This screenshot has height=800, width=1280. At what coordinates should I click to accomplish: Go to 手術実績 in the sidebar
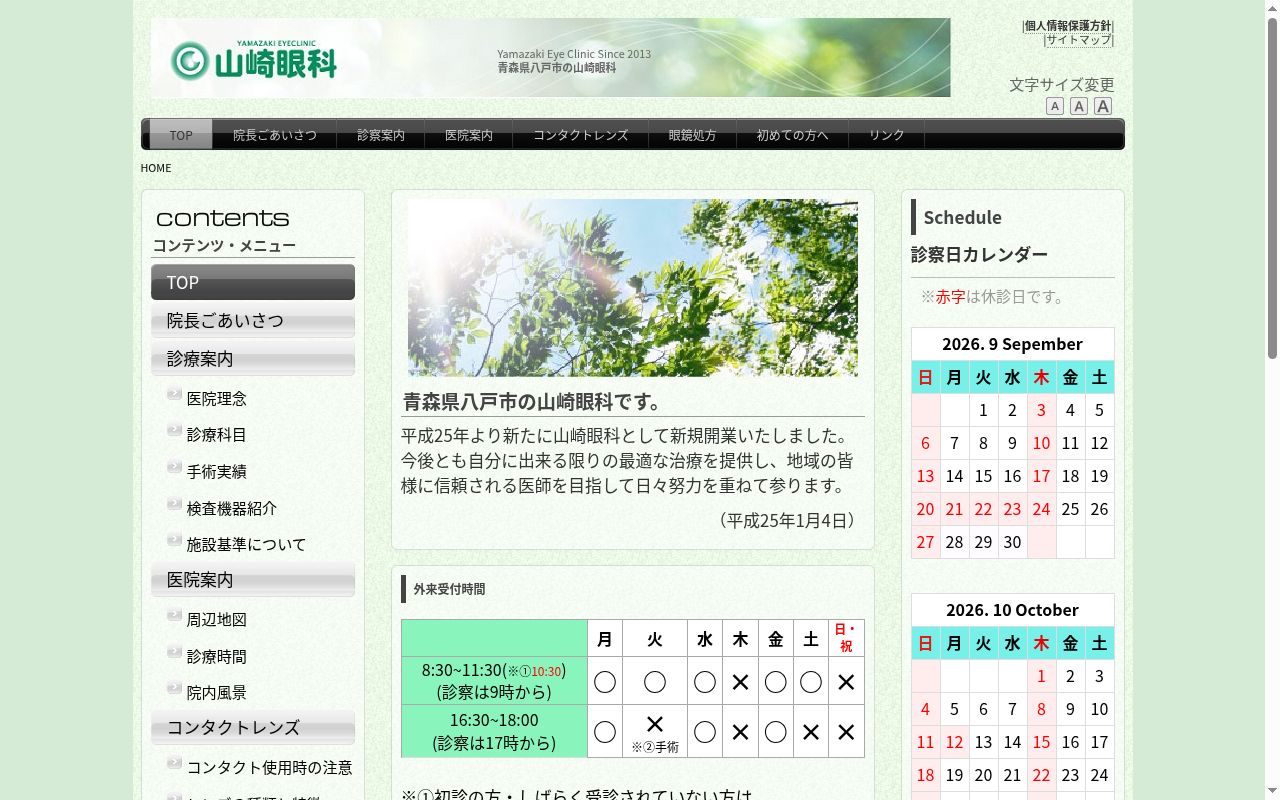point(217,471)
